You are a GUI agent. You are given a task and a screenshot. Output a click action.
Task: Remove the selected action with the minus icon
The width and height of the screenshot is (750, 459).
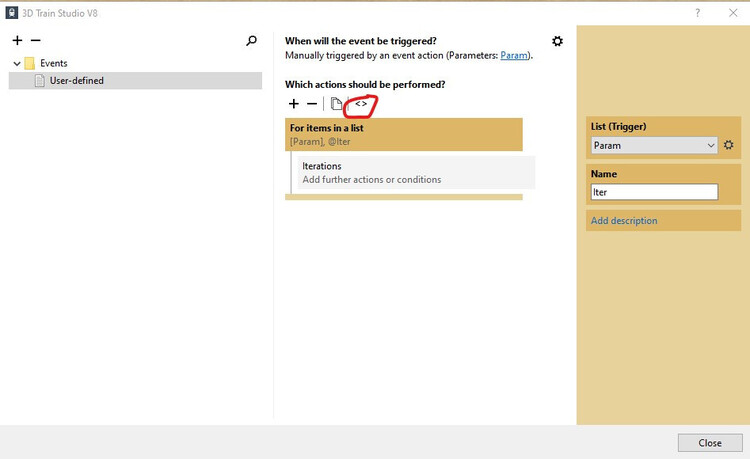[x=312, y=104]
